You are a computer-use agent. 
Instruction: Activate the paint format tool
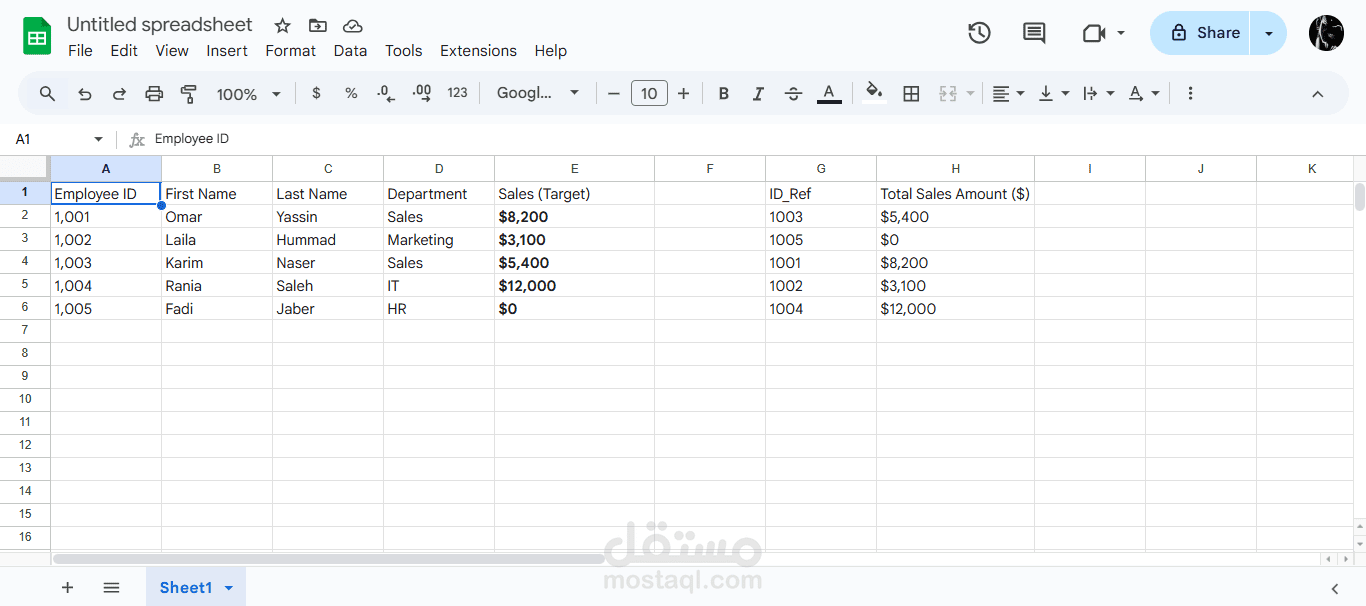(188, 93)
